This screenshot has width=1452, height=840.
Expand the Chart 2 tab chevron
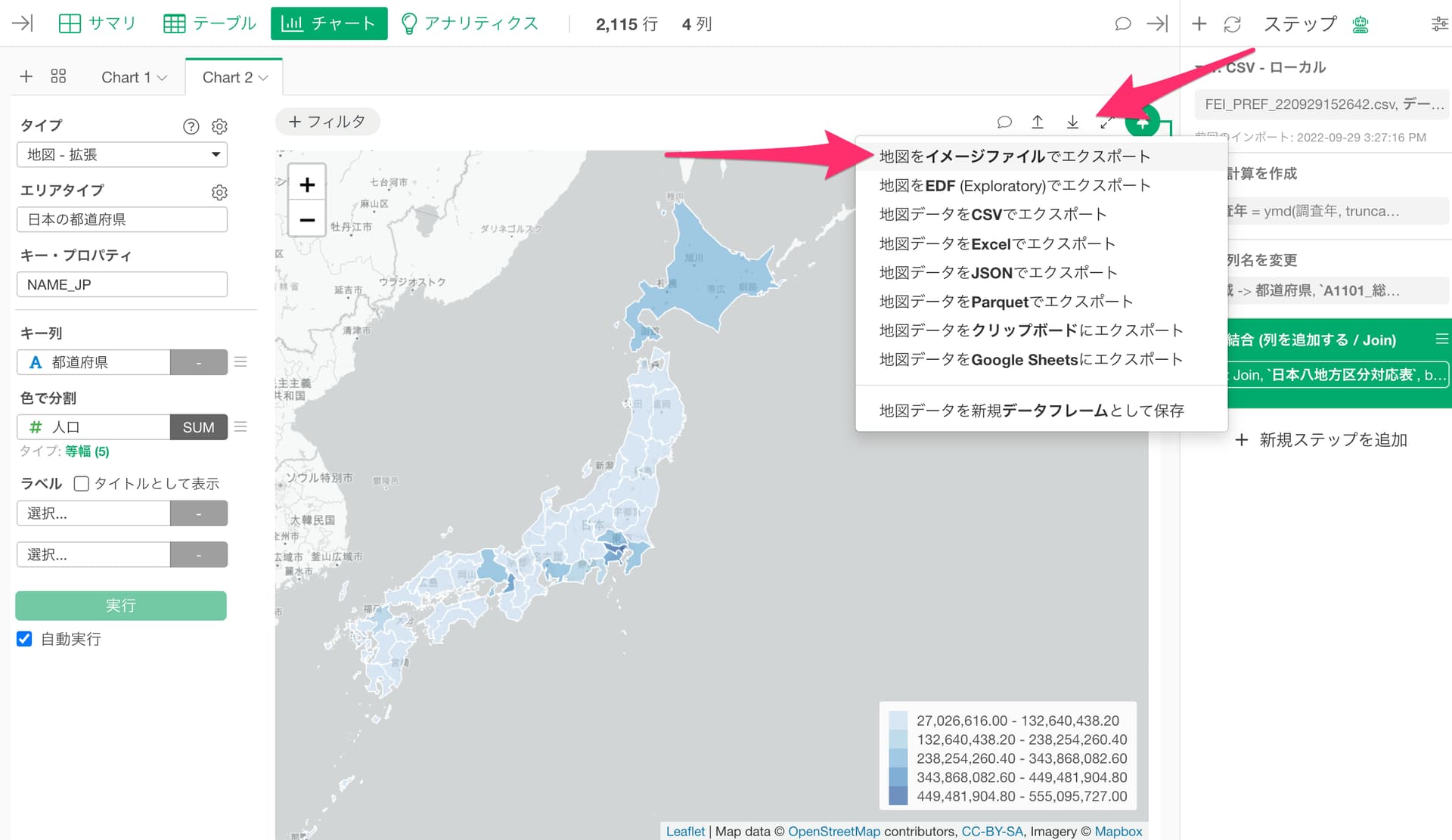click(263, 78)
